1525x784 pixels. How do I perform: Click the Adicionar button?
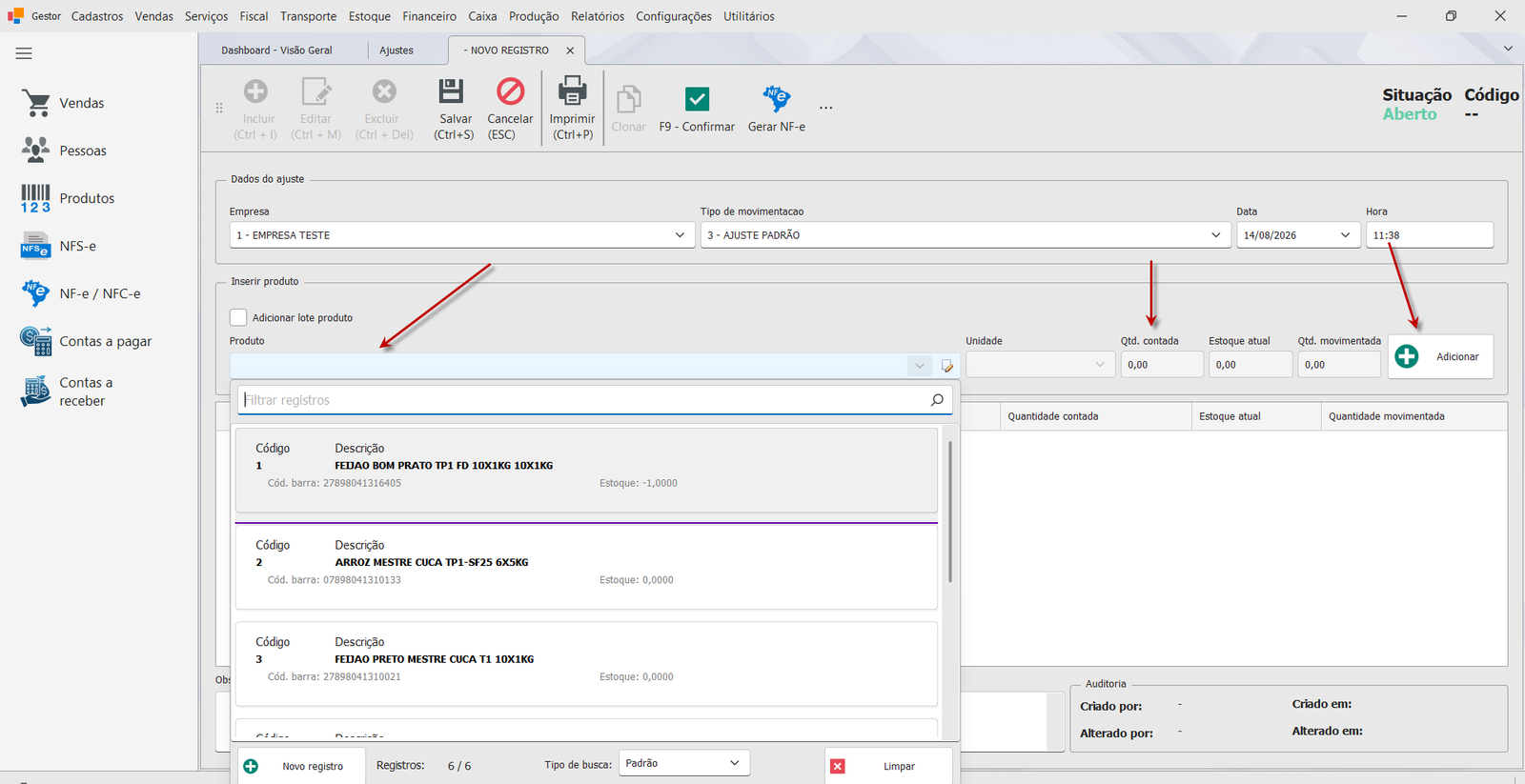click(x=1440, y=356)
